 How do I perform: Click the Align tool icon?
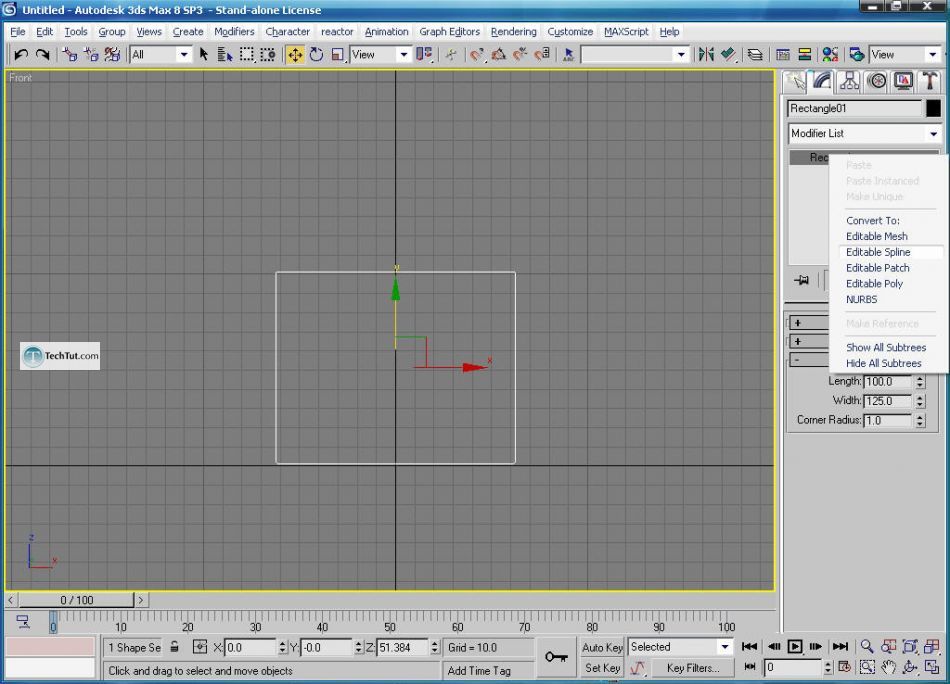tap(728, 55)
